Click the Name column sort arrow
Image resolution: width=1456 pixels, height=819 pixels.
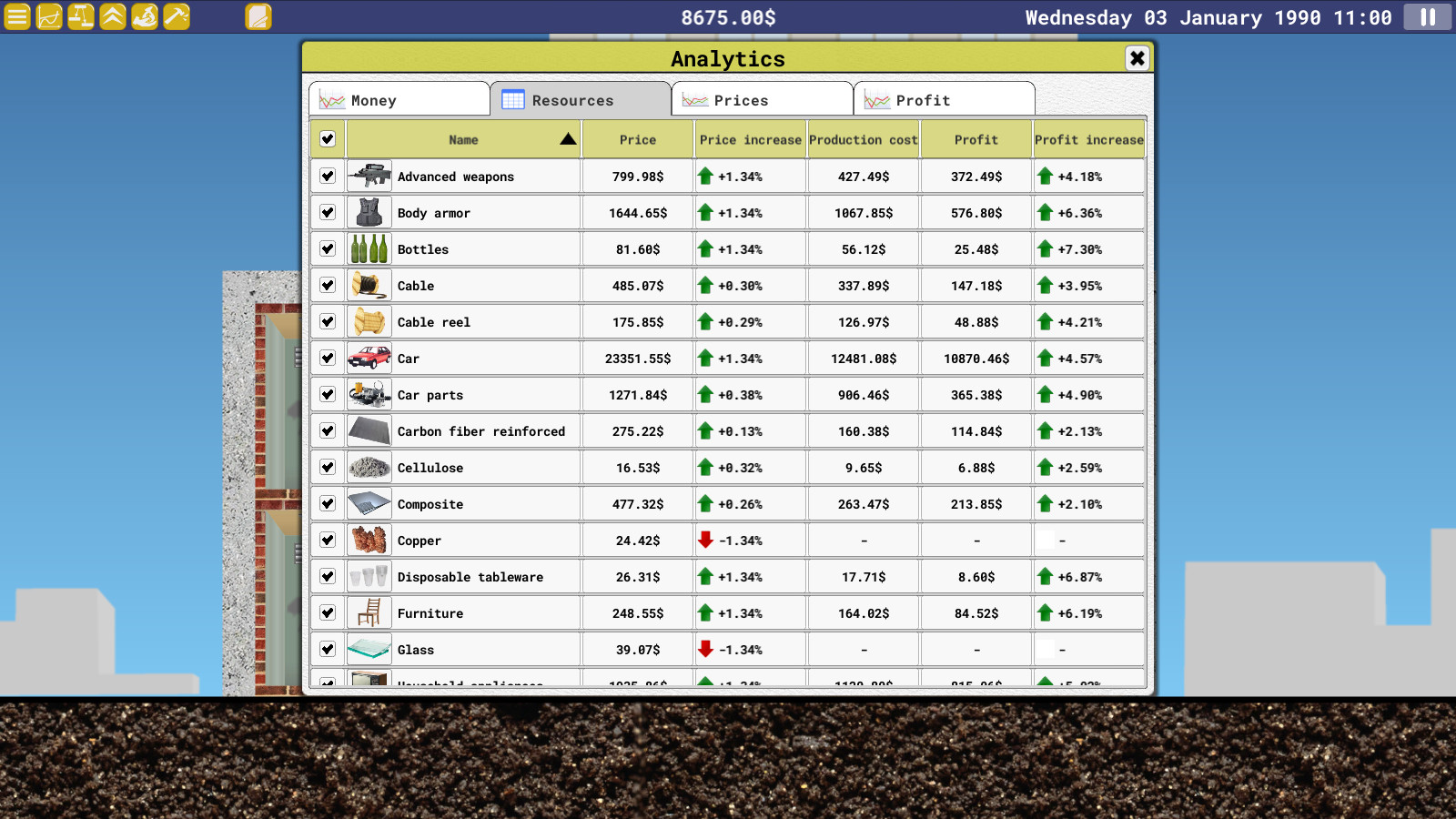click(x=565, y=138)
